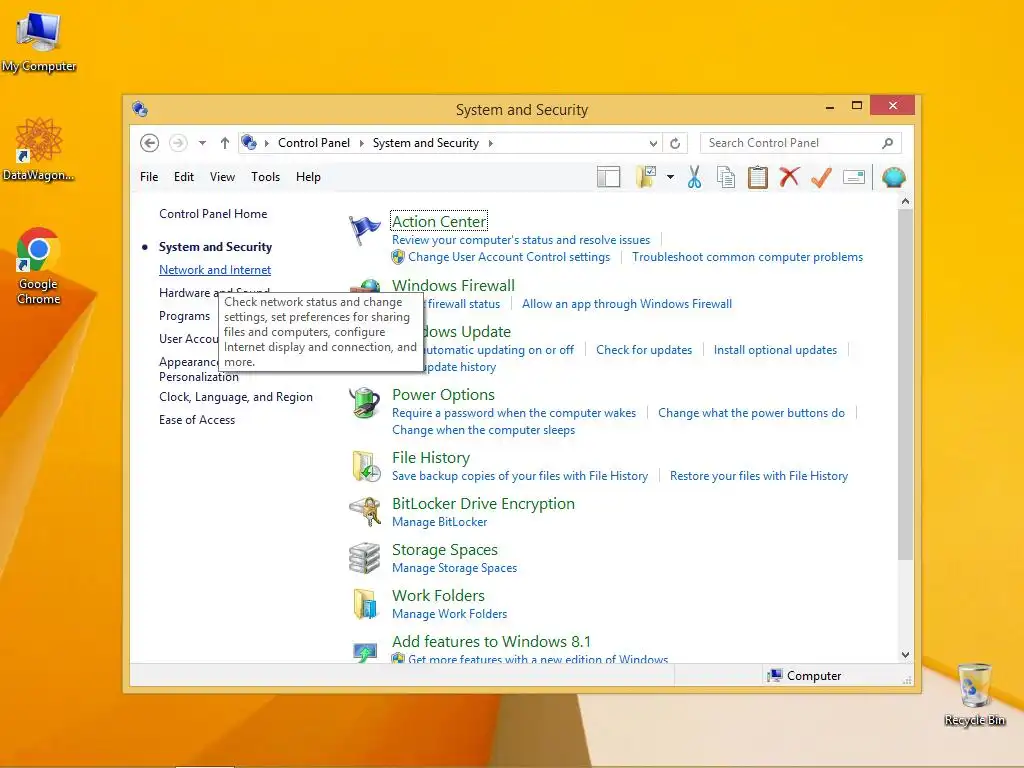Click the Add features to Windows icon
Screen dimensions: 1024x768
tap(365, 652)
